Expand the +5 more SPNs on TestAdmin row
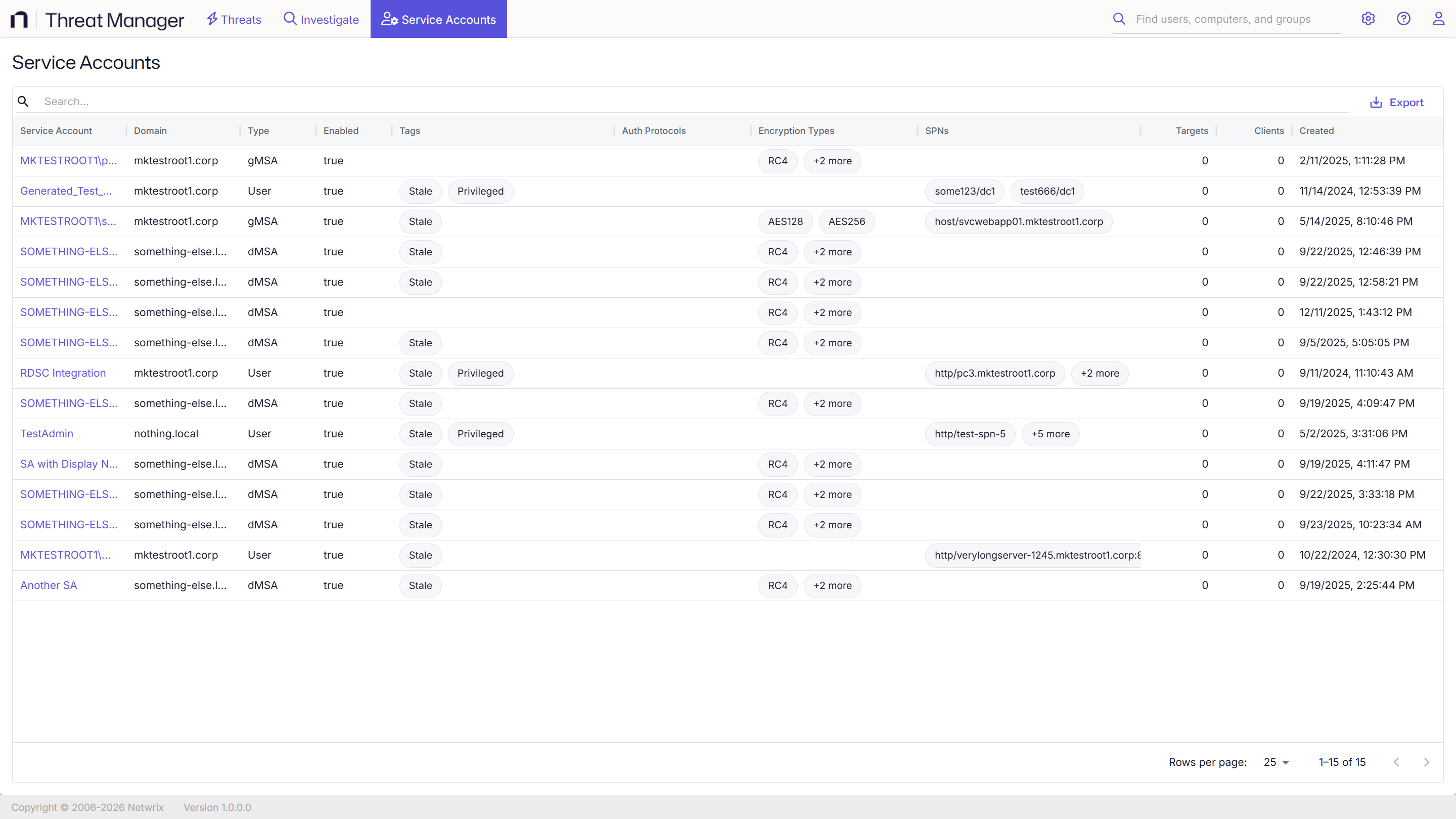 [1050, 434]
